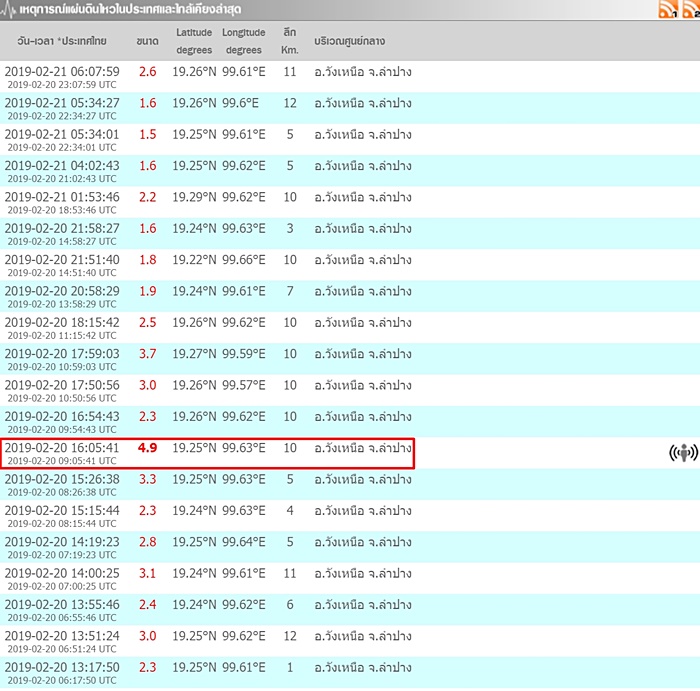700x691 pixels.
Task: Click the broadcast signal icon beside magnitude 4.9 row
Action: tap(683, 453)
